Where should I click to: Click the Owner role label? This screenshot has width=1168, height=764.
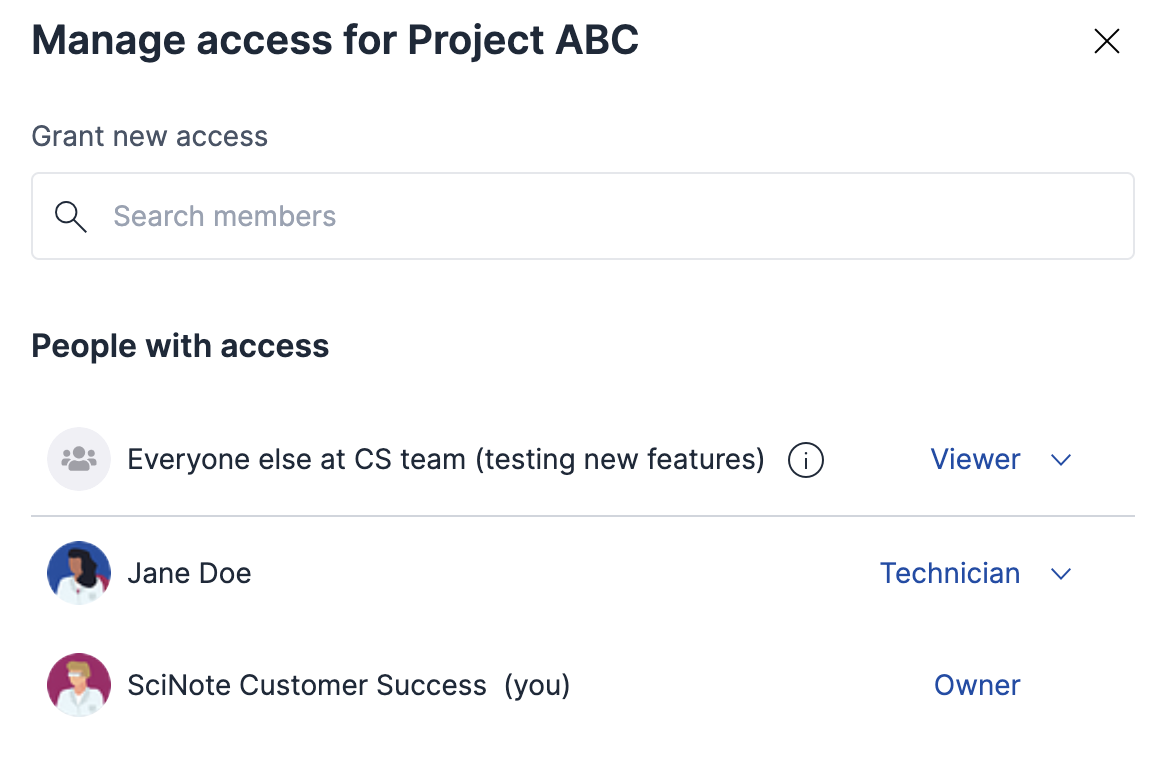977,685
